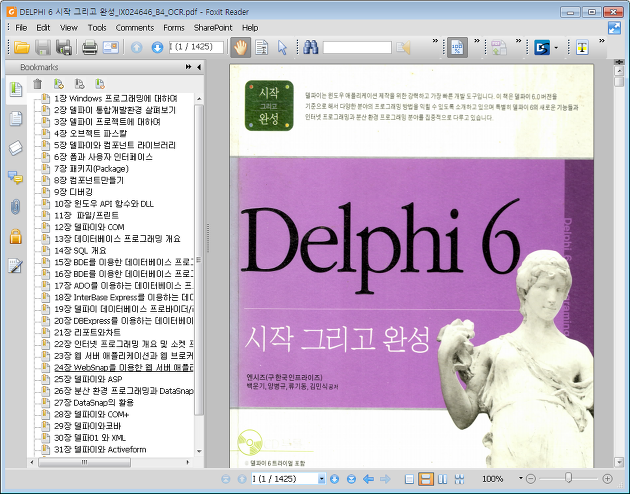The height and width of the screenshot is (494, 630).
Task: Open the Comments panel icon
Action: (16, 177)
